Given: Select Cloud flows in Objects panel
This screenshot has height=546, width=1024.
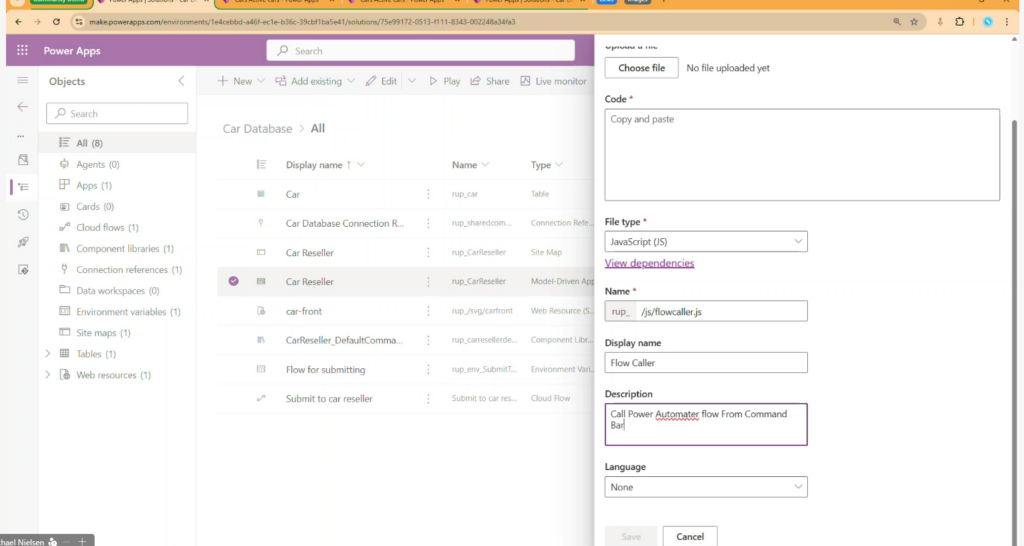Looking at the screenshot, I should click(107, 228).
